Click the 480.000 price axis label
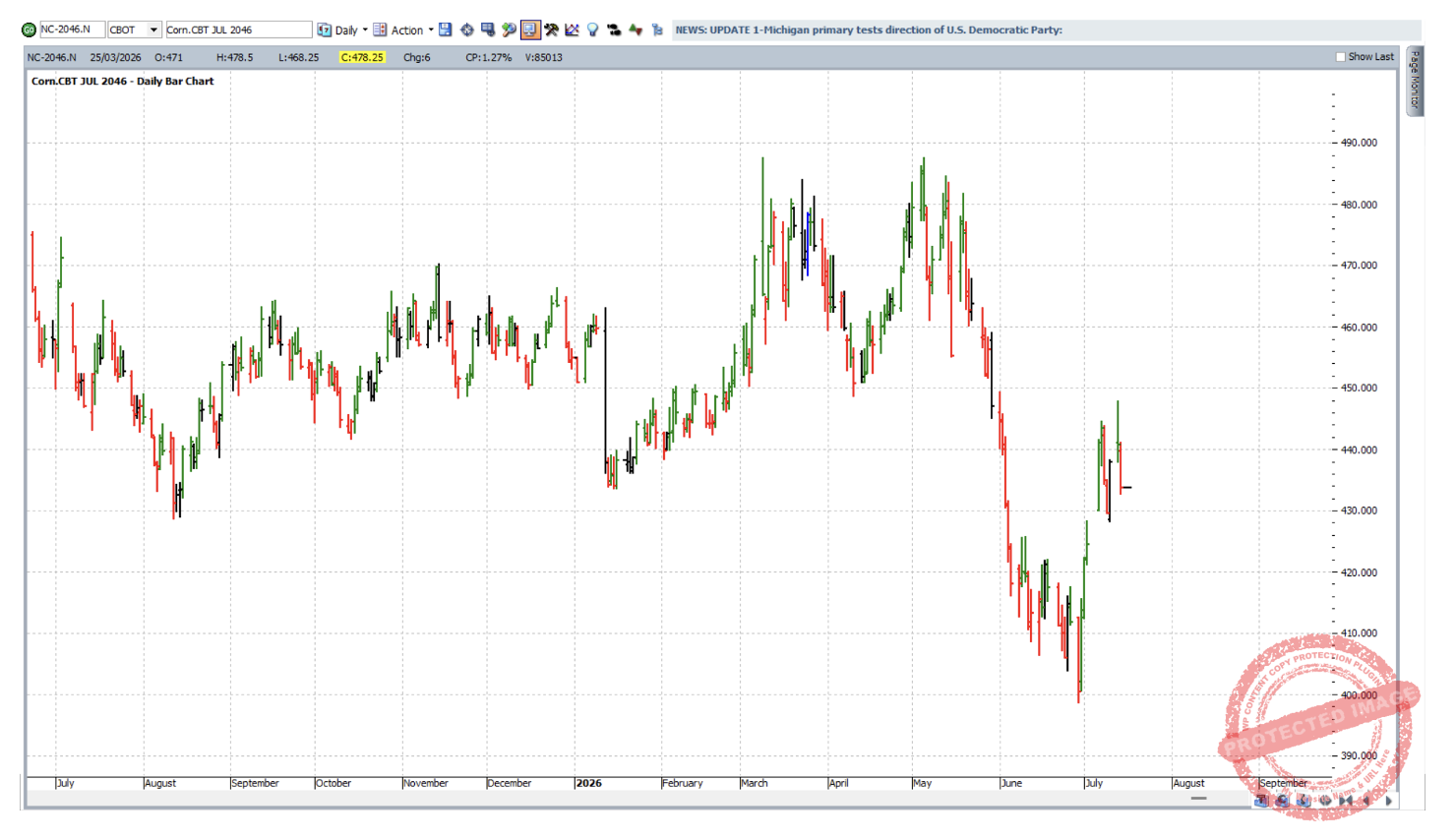Screen dimensions: 1456x840 1359,205
